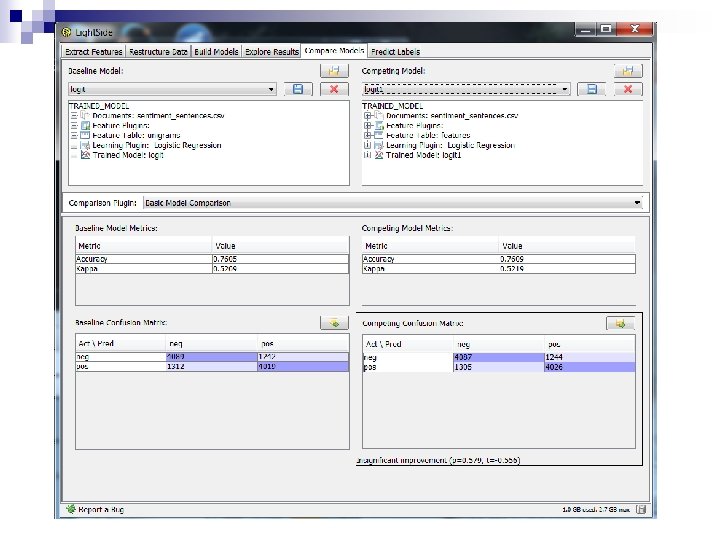
Task: Select baseline Kappa metric row
Action: (x=212, y=269)
